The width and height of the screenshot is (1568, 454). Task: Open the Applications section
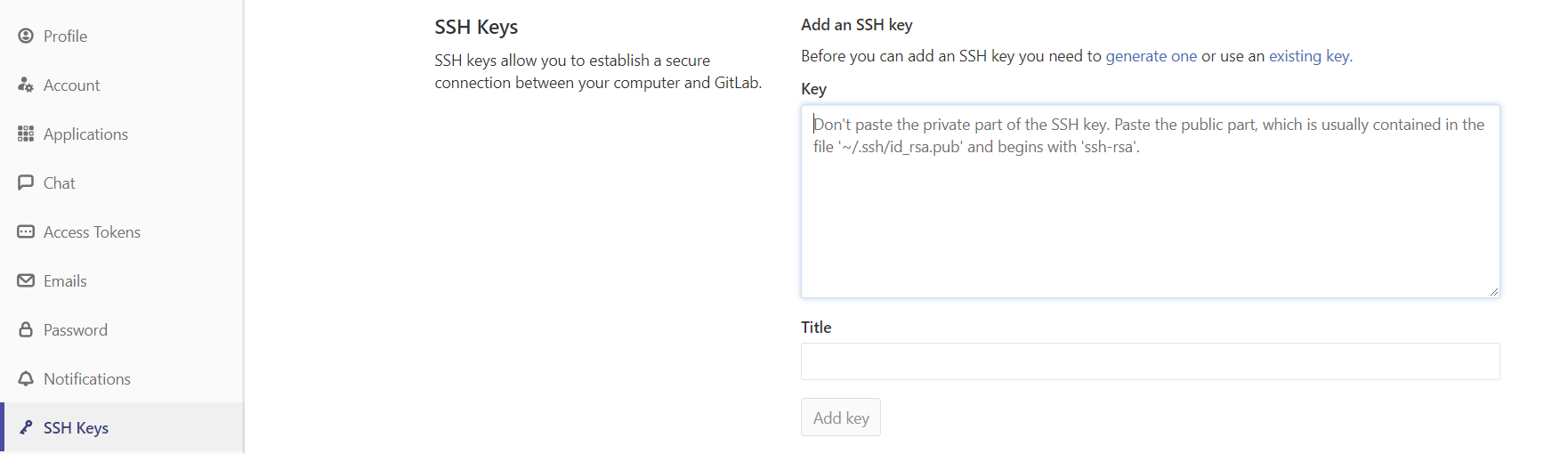tap(85, 134)
